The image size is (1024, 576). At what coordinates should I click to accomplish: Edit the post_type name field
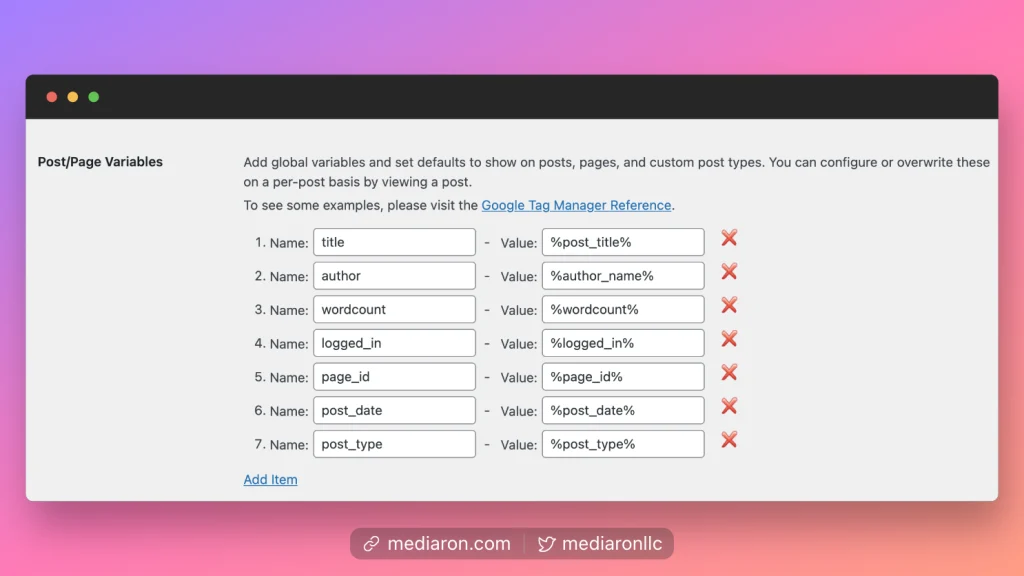pos(394,444)
